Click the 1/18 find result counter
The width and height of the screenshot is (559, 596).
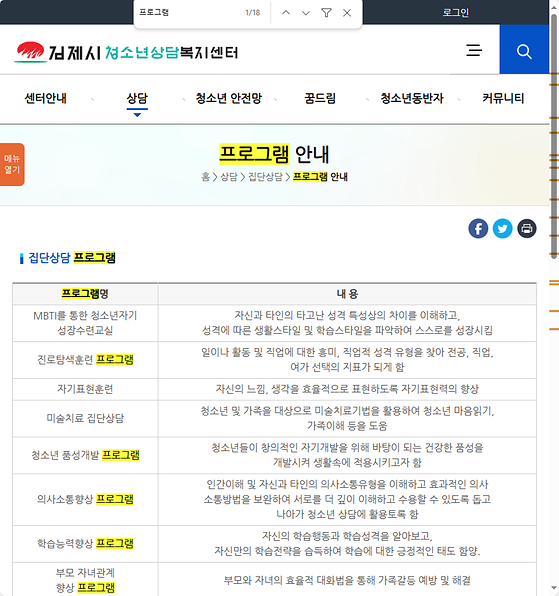(x=253, y=13)
